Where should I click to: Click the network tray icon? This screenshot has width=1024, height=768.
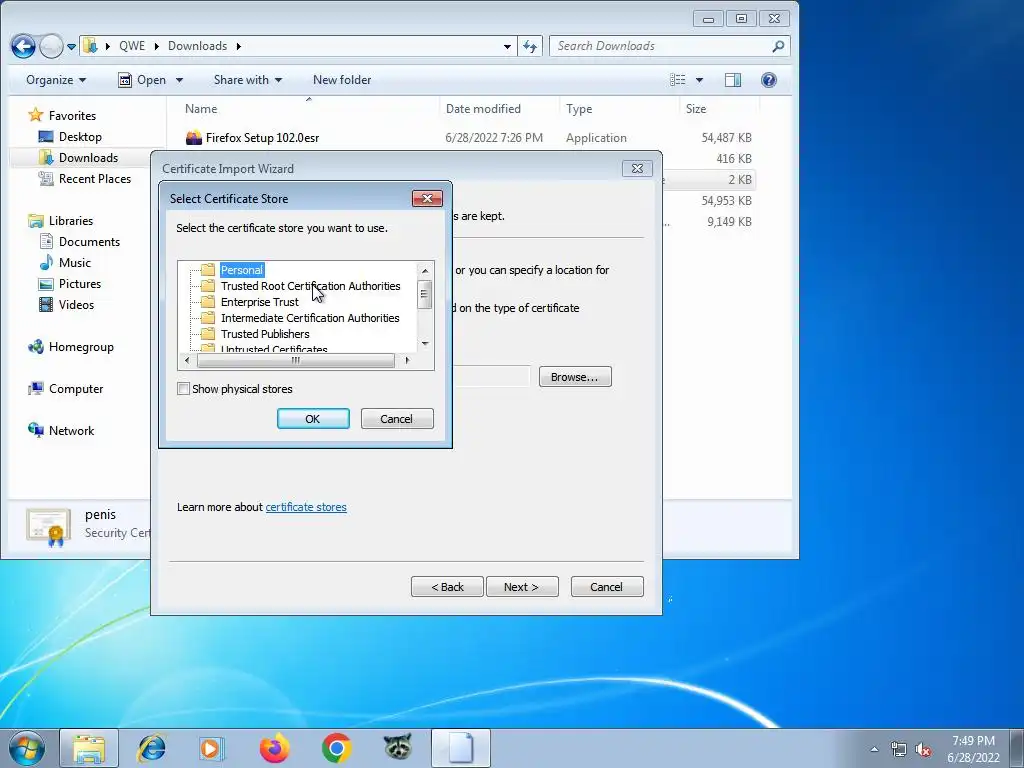899,749
